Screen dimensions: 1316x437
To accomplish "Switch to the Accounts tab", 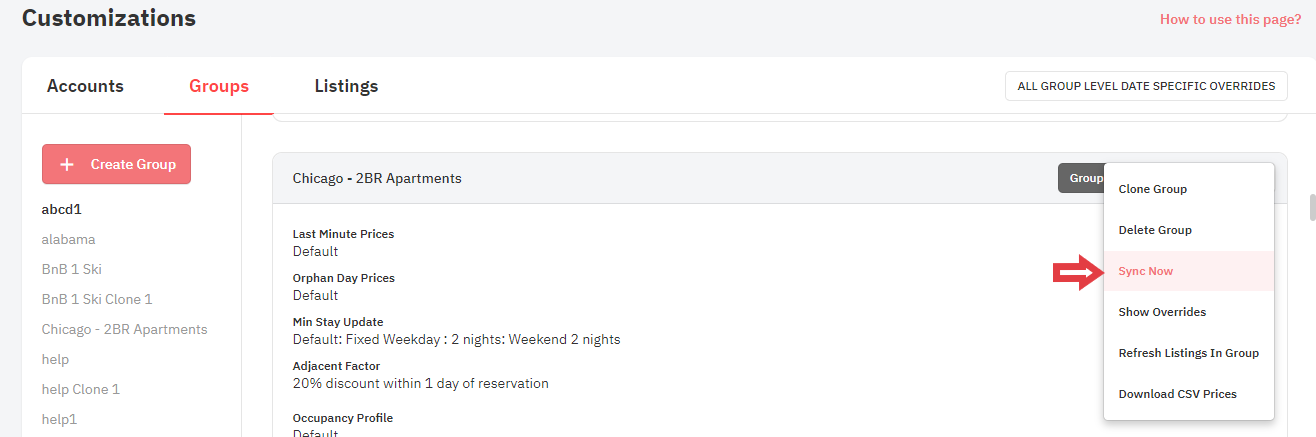I will coord(85,86).
